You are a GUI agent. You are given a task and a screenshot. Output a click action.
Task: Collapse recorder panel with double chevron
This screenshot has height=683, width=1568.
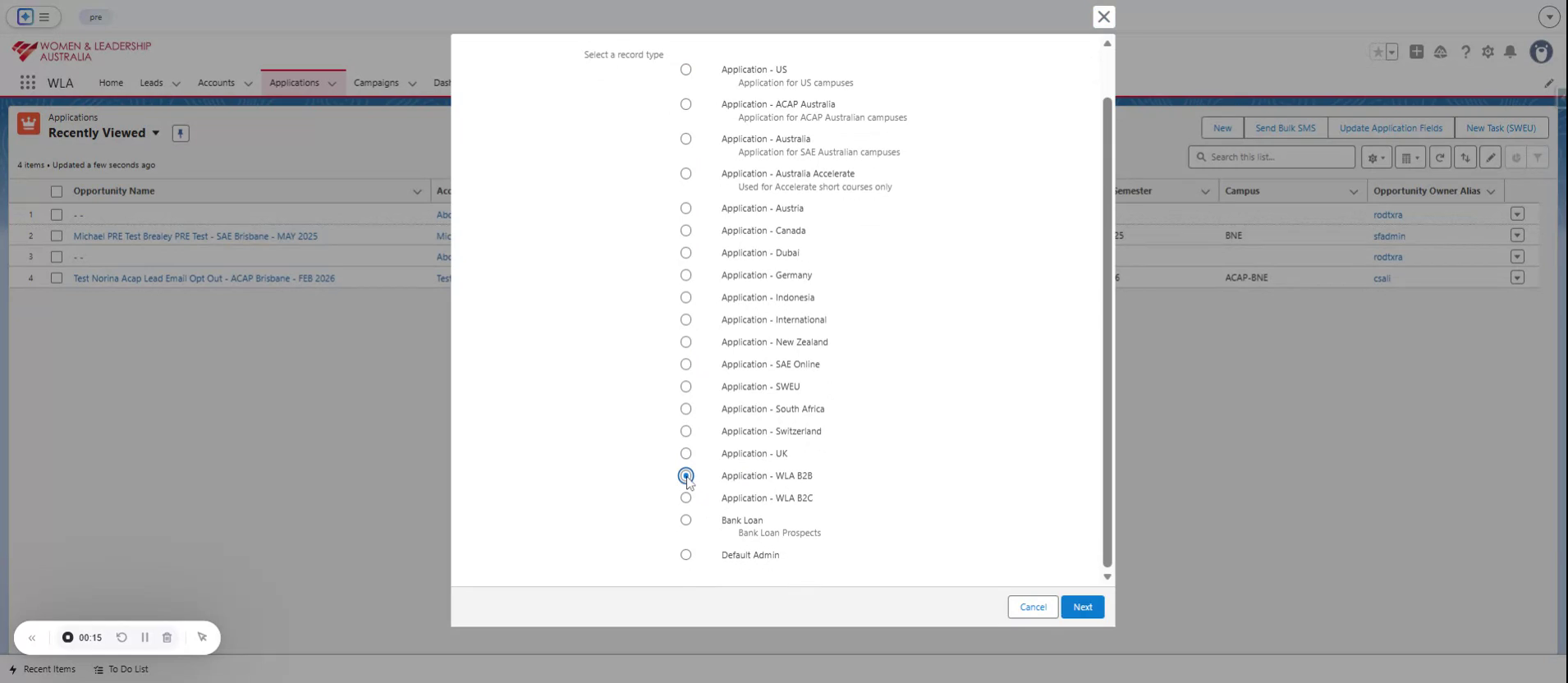[x=32, y=638]
